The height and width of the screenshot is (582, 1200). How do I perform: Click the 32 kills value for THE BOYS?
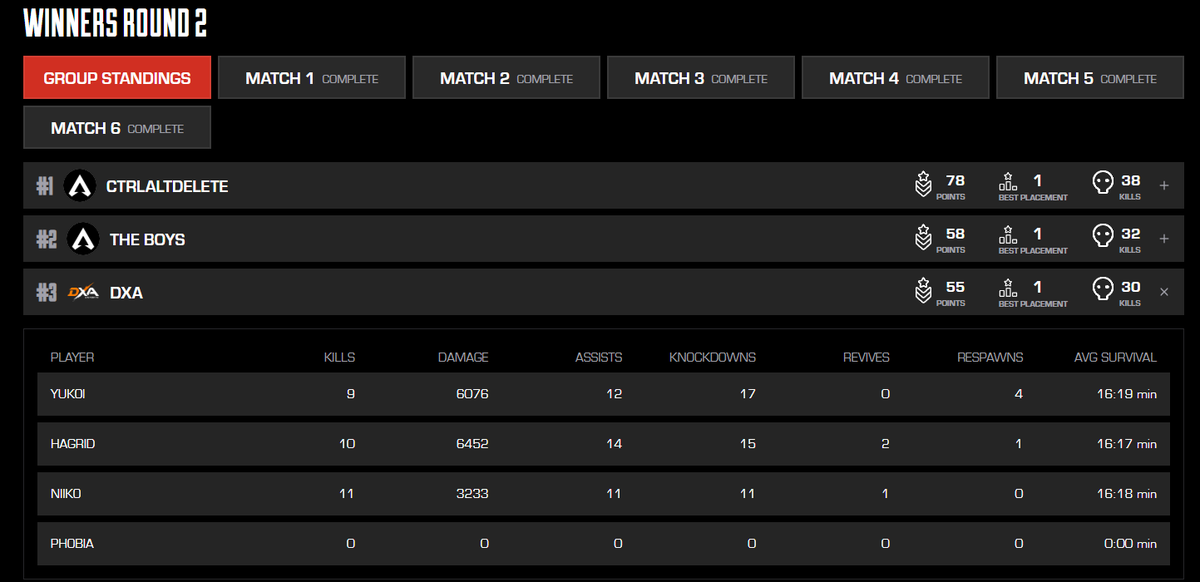pyautogui.click(x=1131, y=234)
